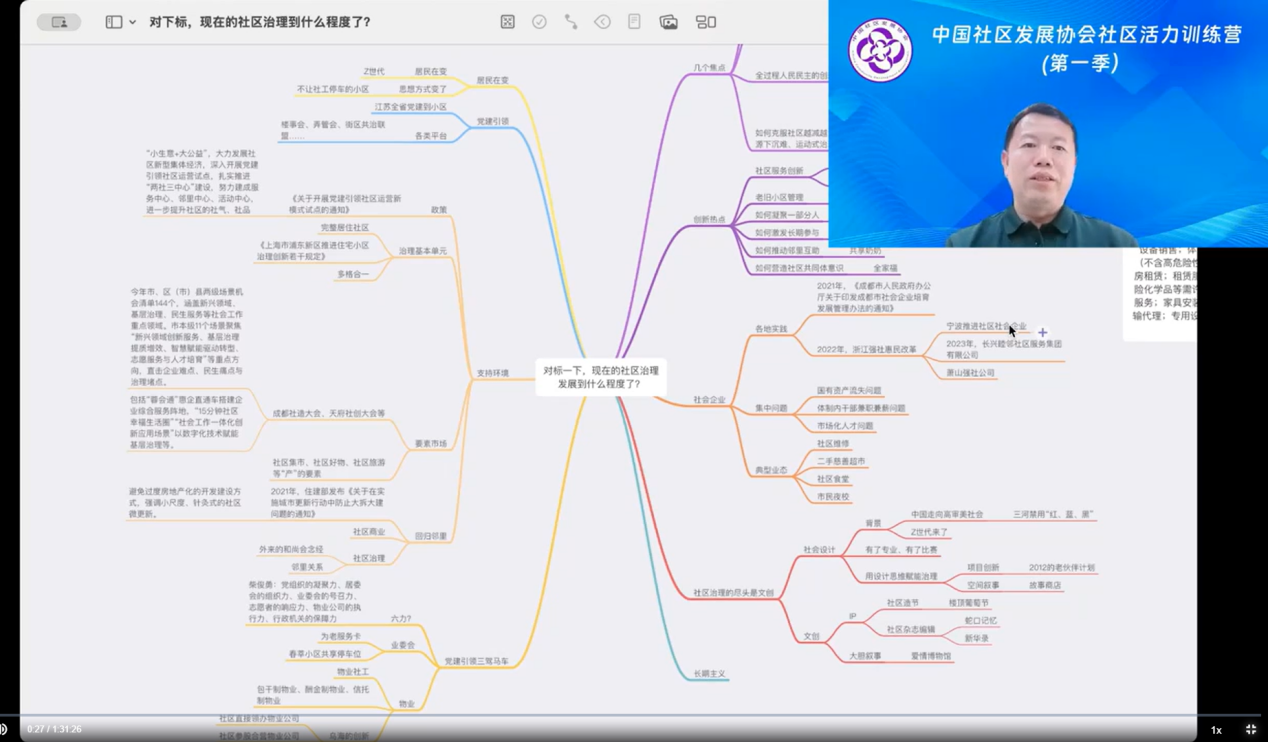Click the 社区造节 node
The height and width of the screenshot is (742, 1268).
(902, 603)
